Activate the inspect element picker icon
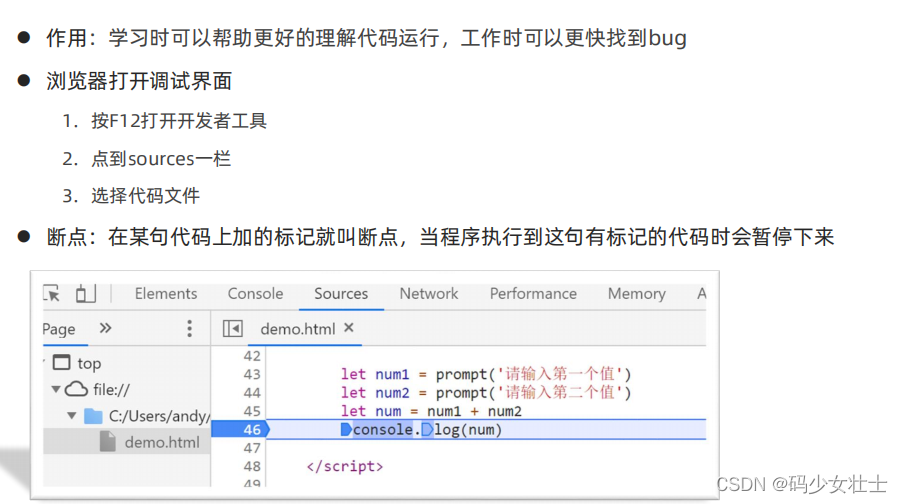903x504 pixels. click(x=51, y=293)
